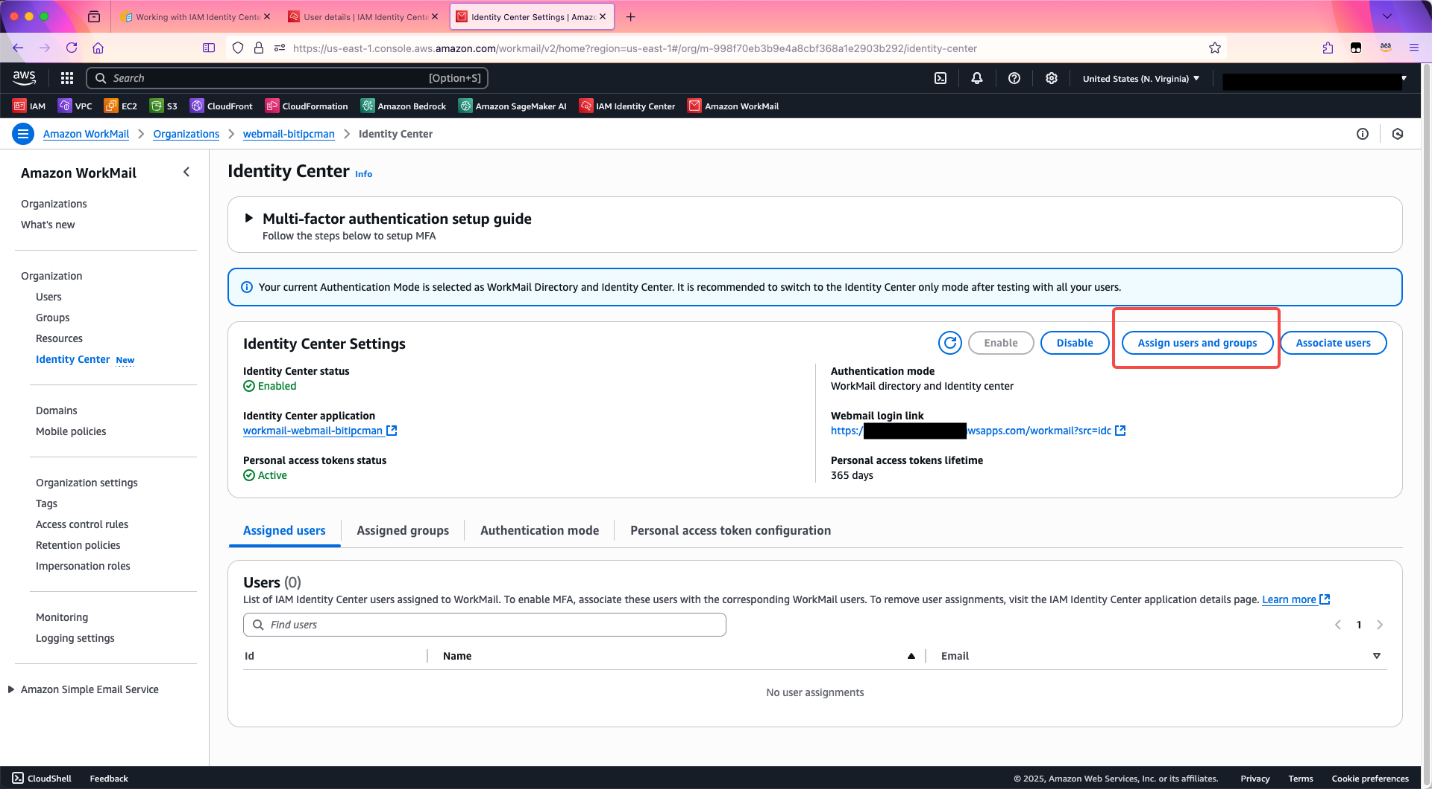Open the Amazon WorkMail favorites shortcut
Image resolution: width=1432 pixels, height=789 pixels.
tap(733, 106)
